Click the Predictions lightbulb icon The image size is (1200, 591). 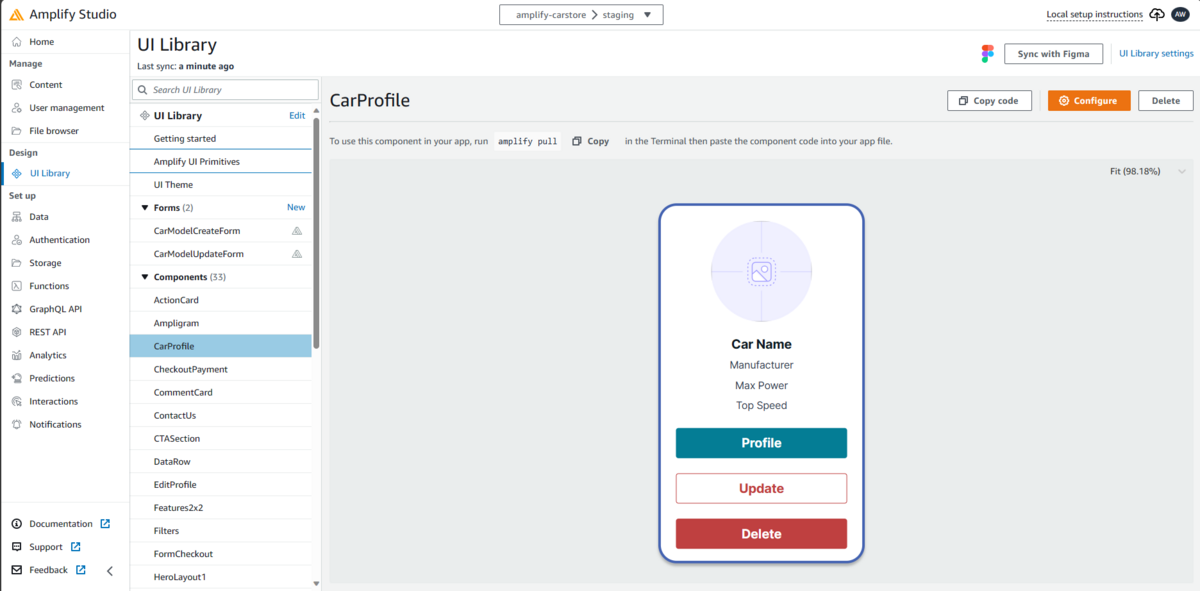pos(17,378)
